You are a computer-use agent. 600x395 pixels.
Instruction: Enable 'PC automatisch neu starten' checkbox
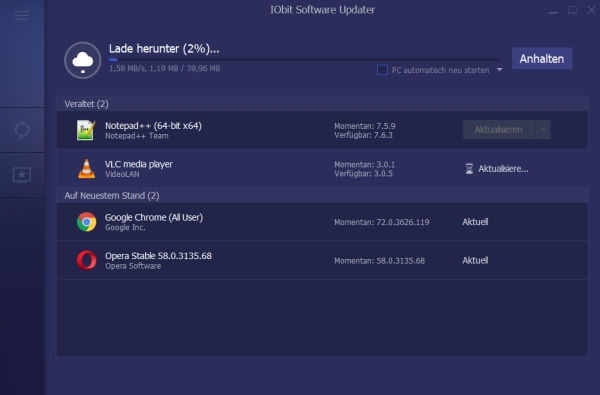[382, 70]
